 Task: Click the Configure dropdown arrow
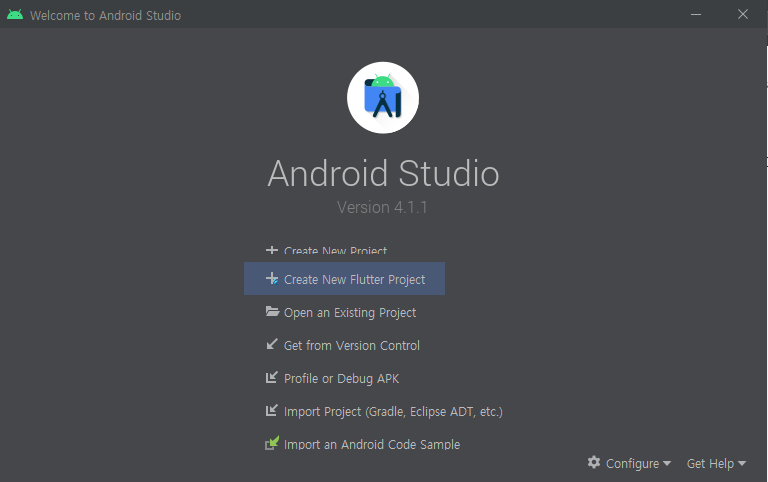click(667, 463)
